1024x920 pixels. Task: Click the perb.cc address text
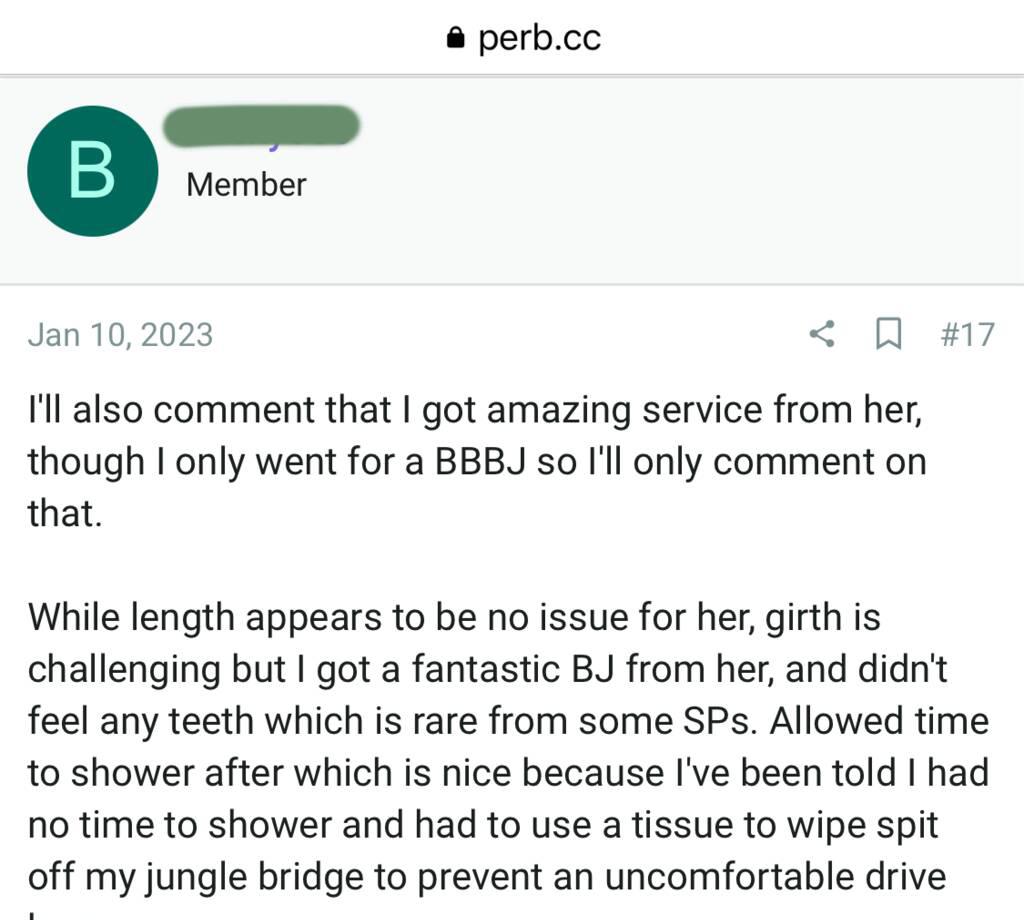coord(539,38)
